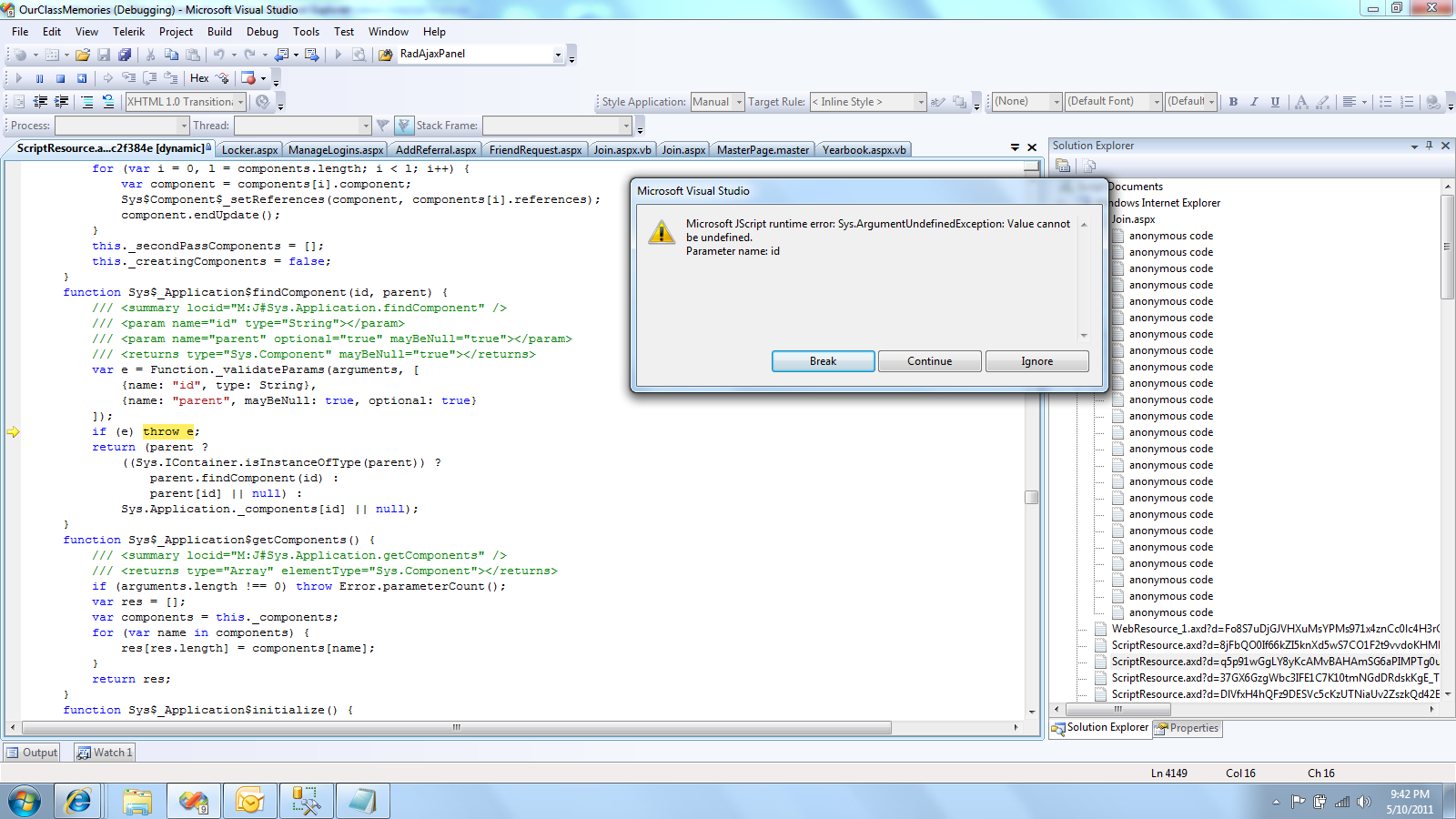Image resolution: width=1456 pixels, height=819 pixels.
Task: Click the Find in Files icon
Action: point(386,55)
